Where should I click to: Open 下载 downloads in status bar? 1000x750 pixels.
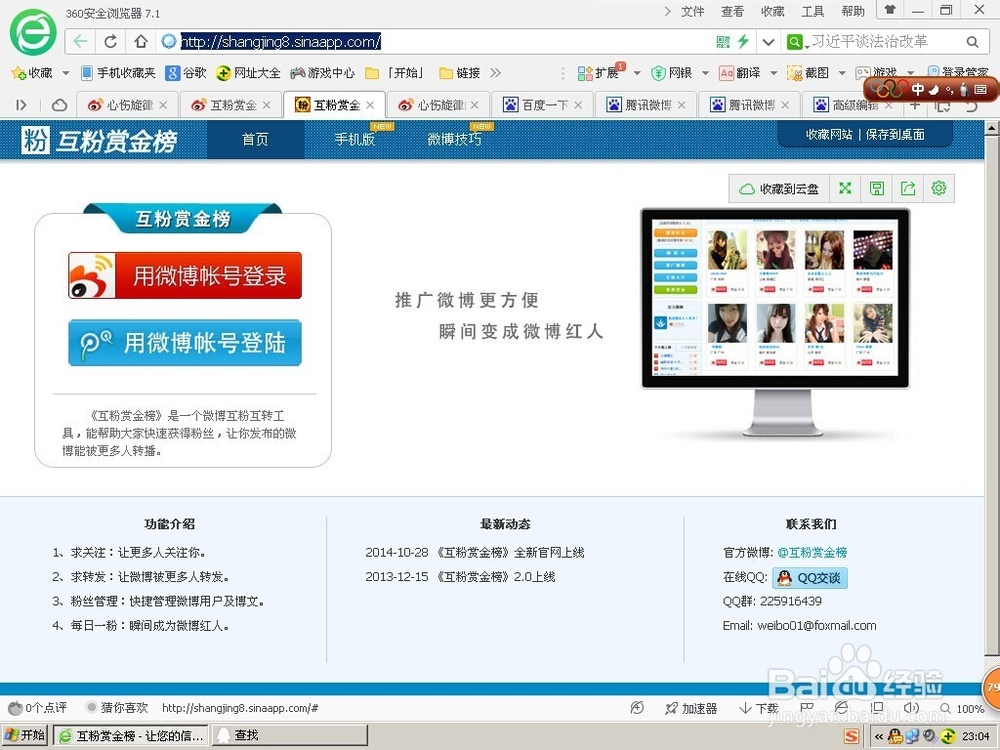pyautogui.click(x=759, y=708)
